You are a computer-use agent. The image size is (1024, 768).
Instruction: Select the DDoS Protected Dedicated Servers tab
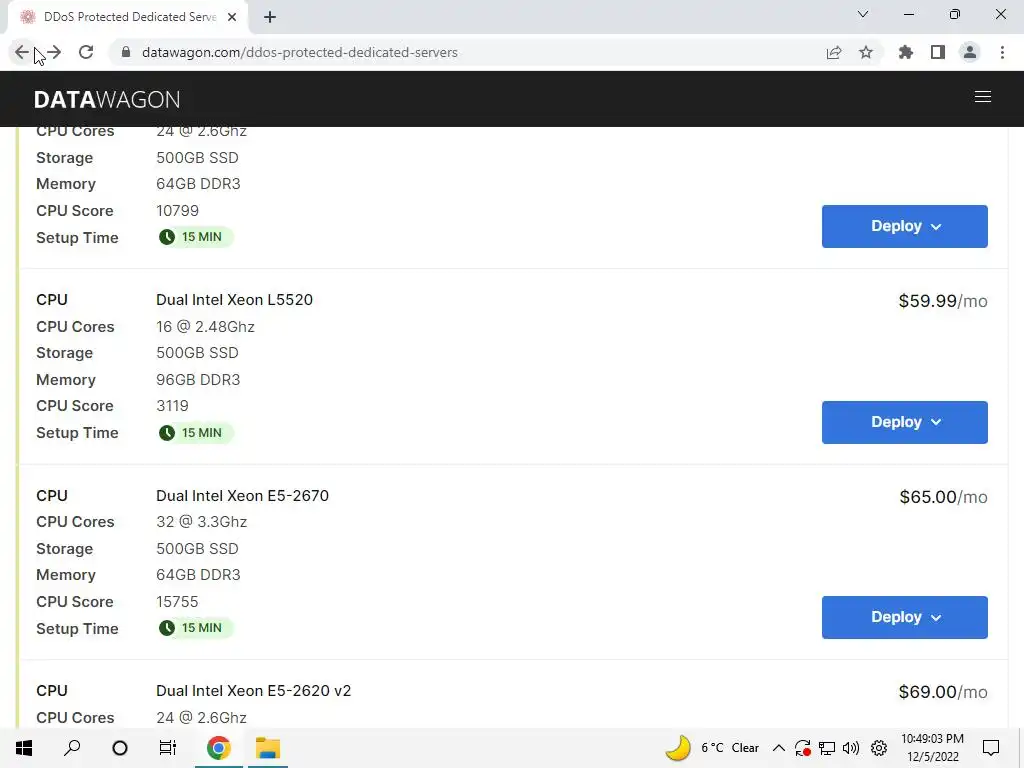(128, 17)
